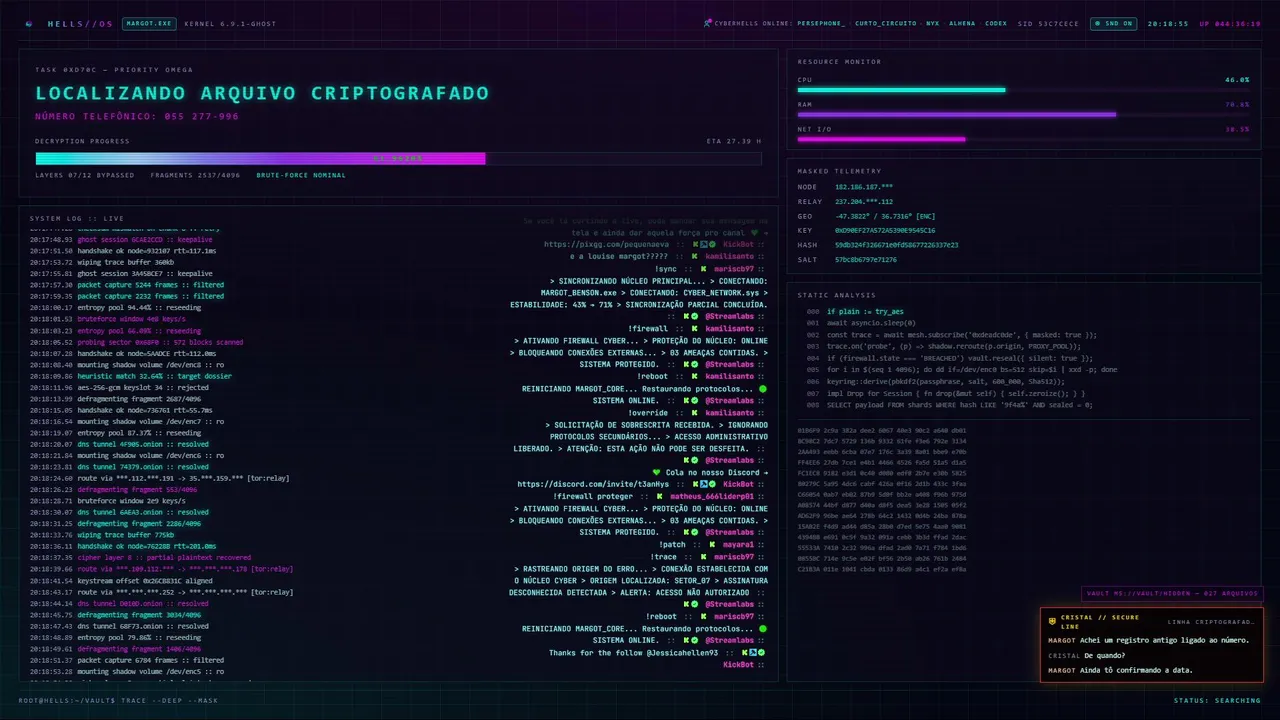The height and width of the screenshot is (720, 1280).
Task: Click the @Jessicahellen93 follow mention
Action: tap(683, 652)
